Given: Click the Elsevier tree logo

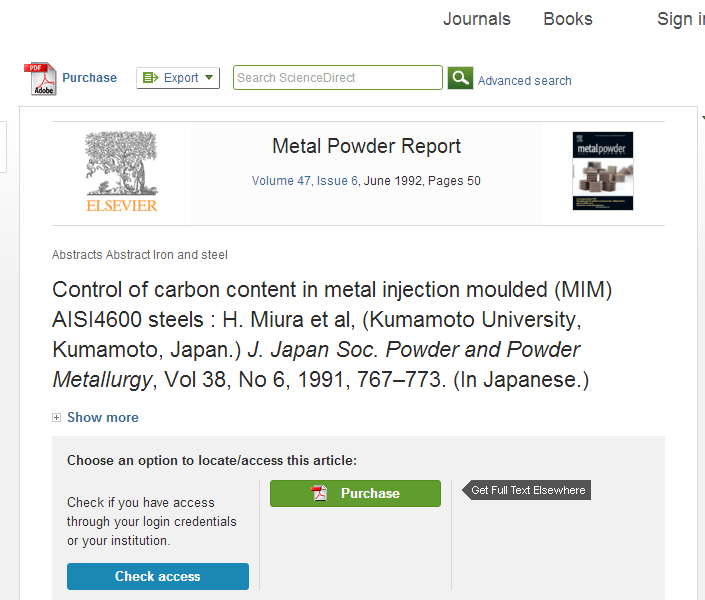Looking at the screenshot, I should (121, 171).
